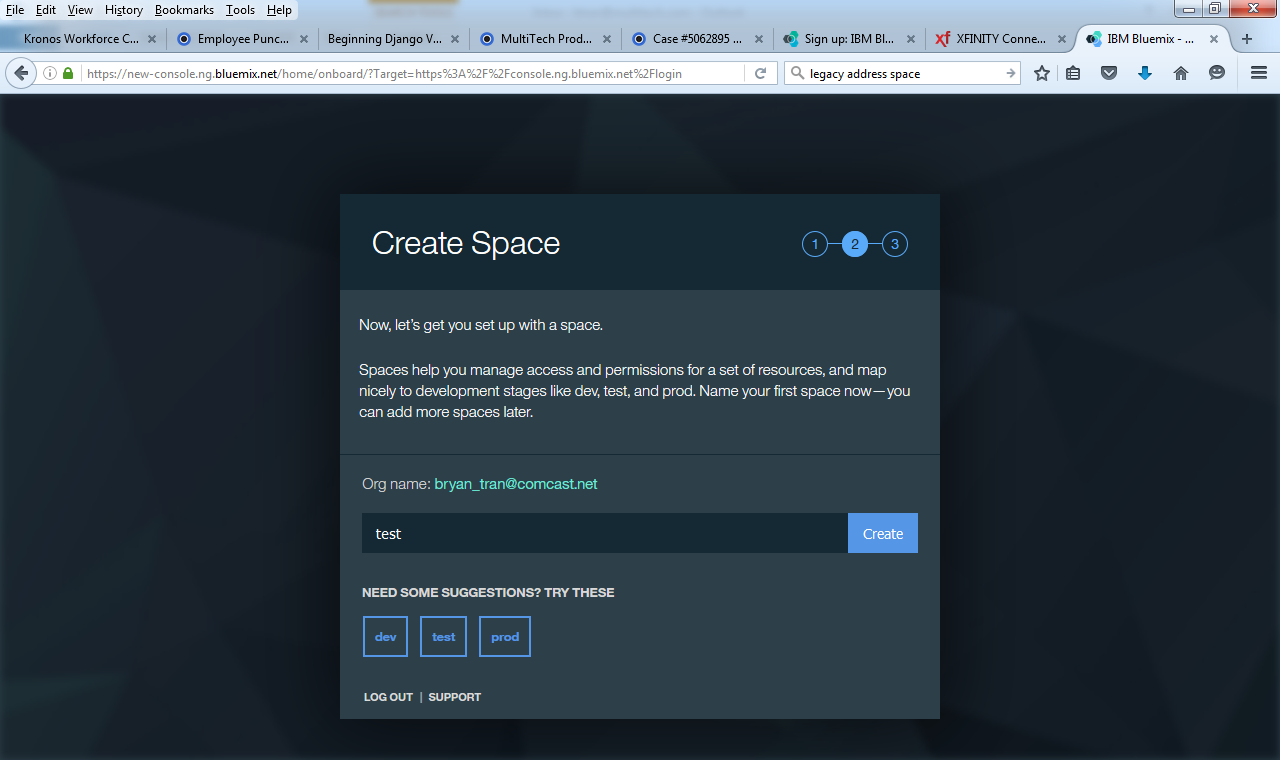This screenshot has height=760, width=1280.
Task: Click the space name input field
Action: pyautogui.click(x=604, y=534)
